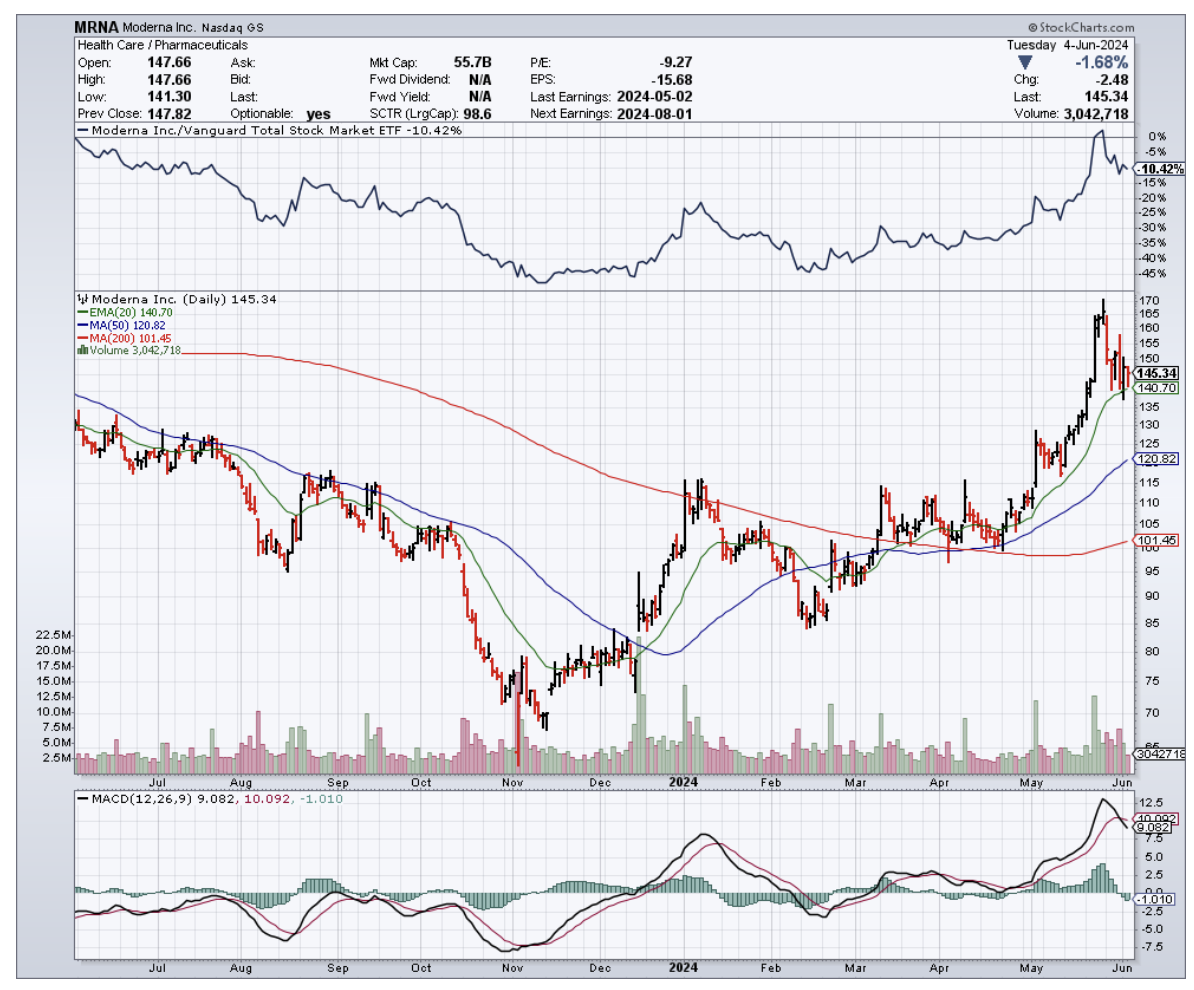Click the -10.42% relative strength axis tag
The height and width of the screenshot is (990, 1194).
(1161, 168)
